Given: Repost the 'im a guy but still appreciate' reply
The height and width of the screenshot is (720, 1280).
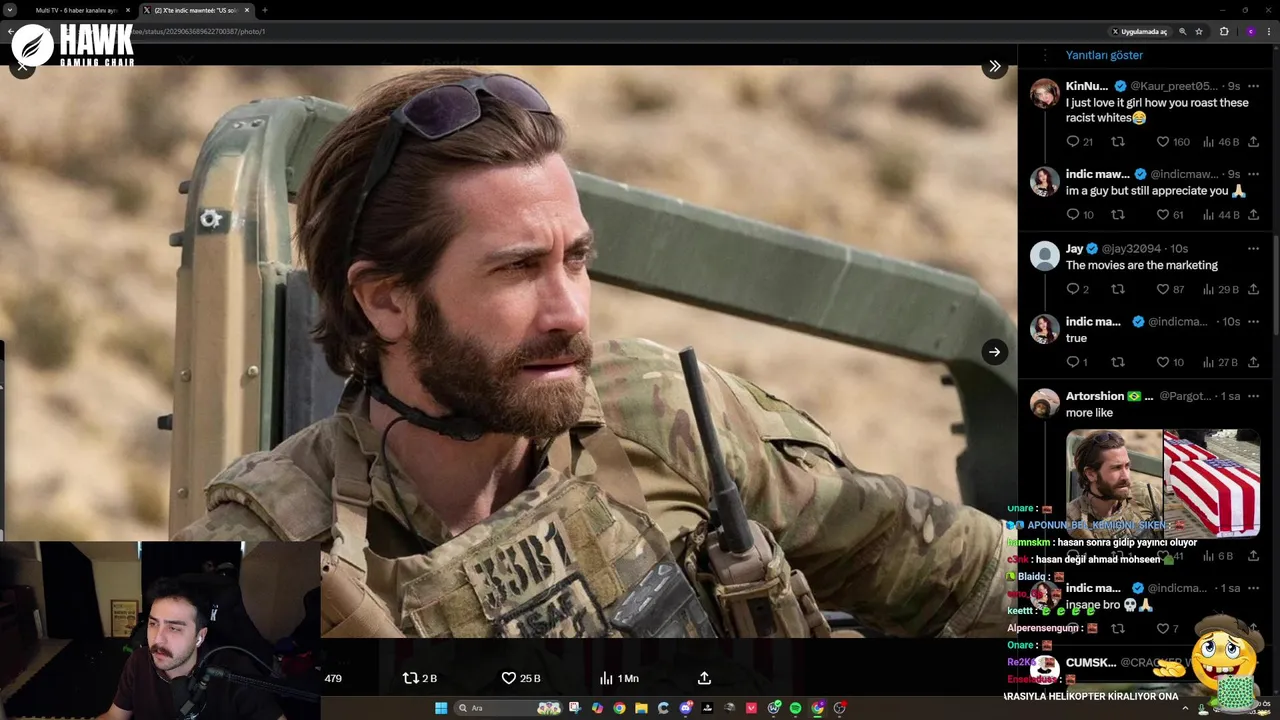Looking at the screenshot, I should click(x=1118, y=214).
